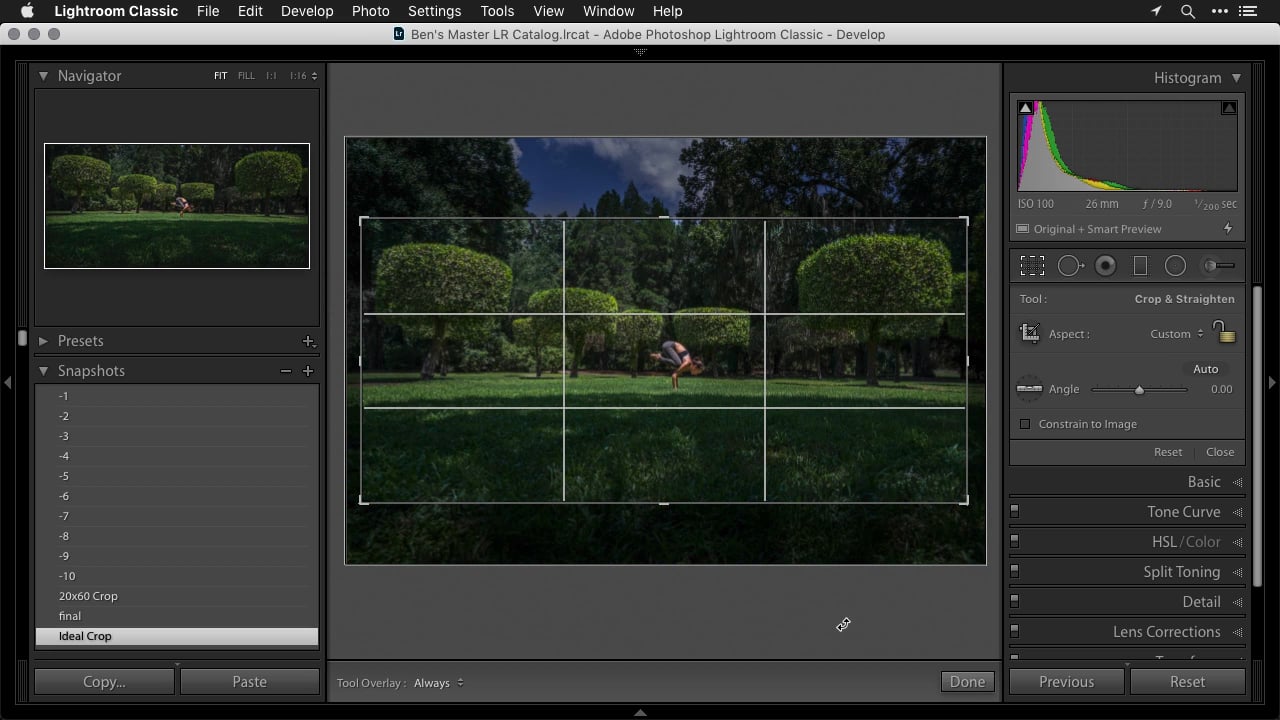Viewport: 1280px width, 720px height.
Task: Delete selected snapshot with minus icon
Action: point(286,371)
